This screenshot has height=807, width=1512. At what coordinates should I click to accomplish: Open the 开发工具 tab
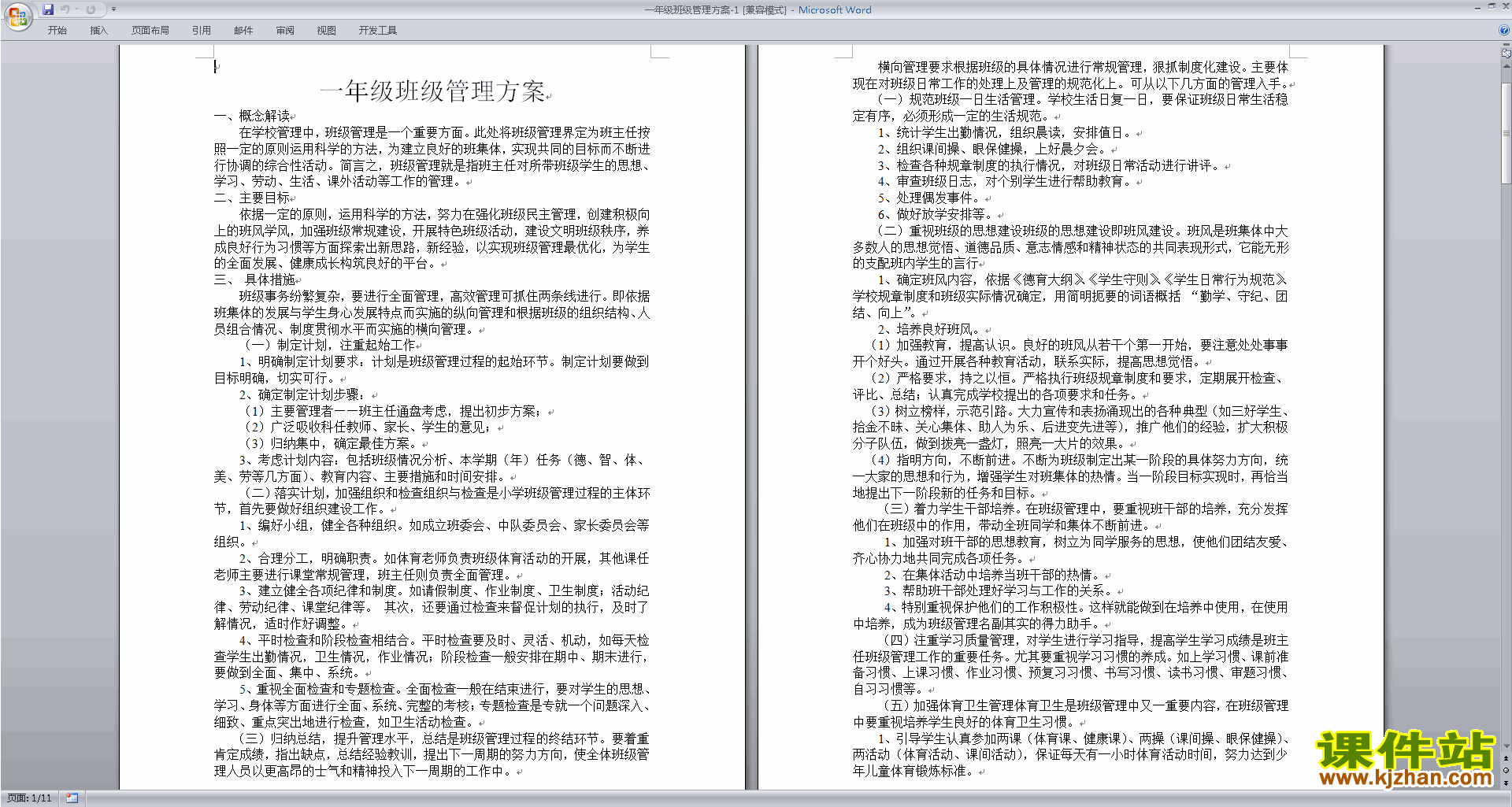pos(378,30)
